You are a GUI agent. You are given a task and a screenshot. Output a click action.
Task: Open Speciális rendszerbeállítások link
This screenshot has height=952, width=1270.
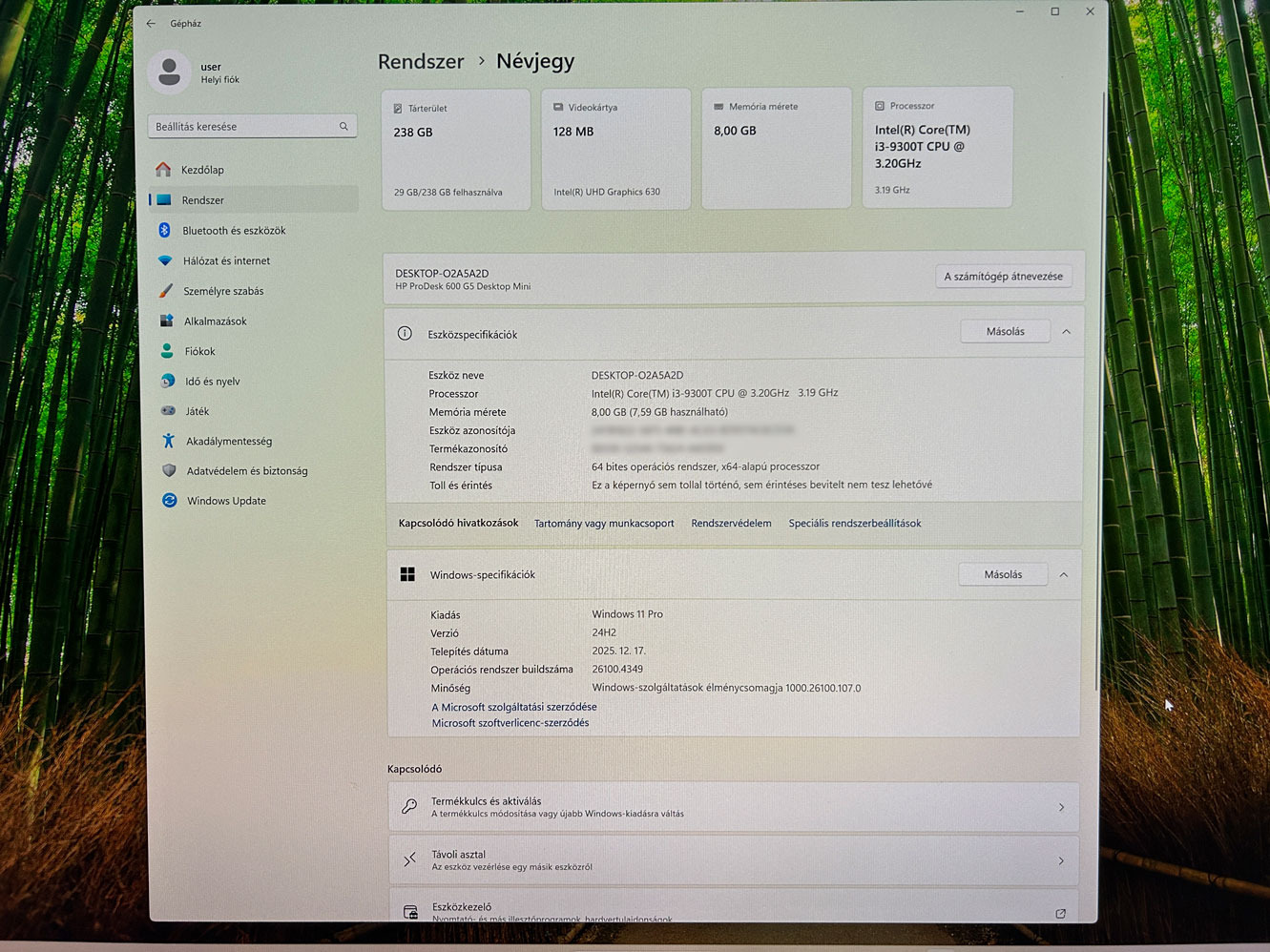855,523
